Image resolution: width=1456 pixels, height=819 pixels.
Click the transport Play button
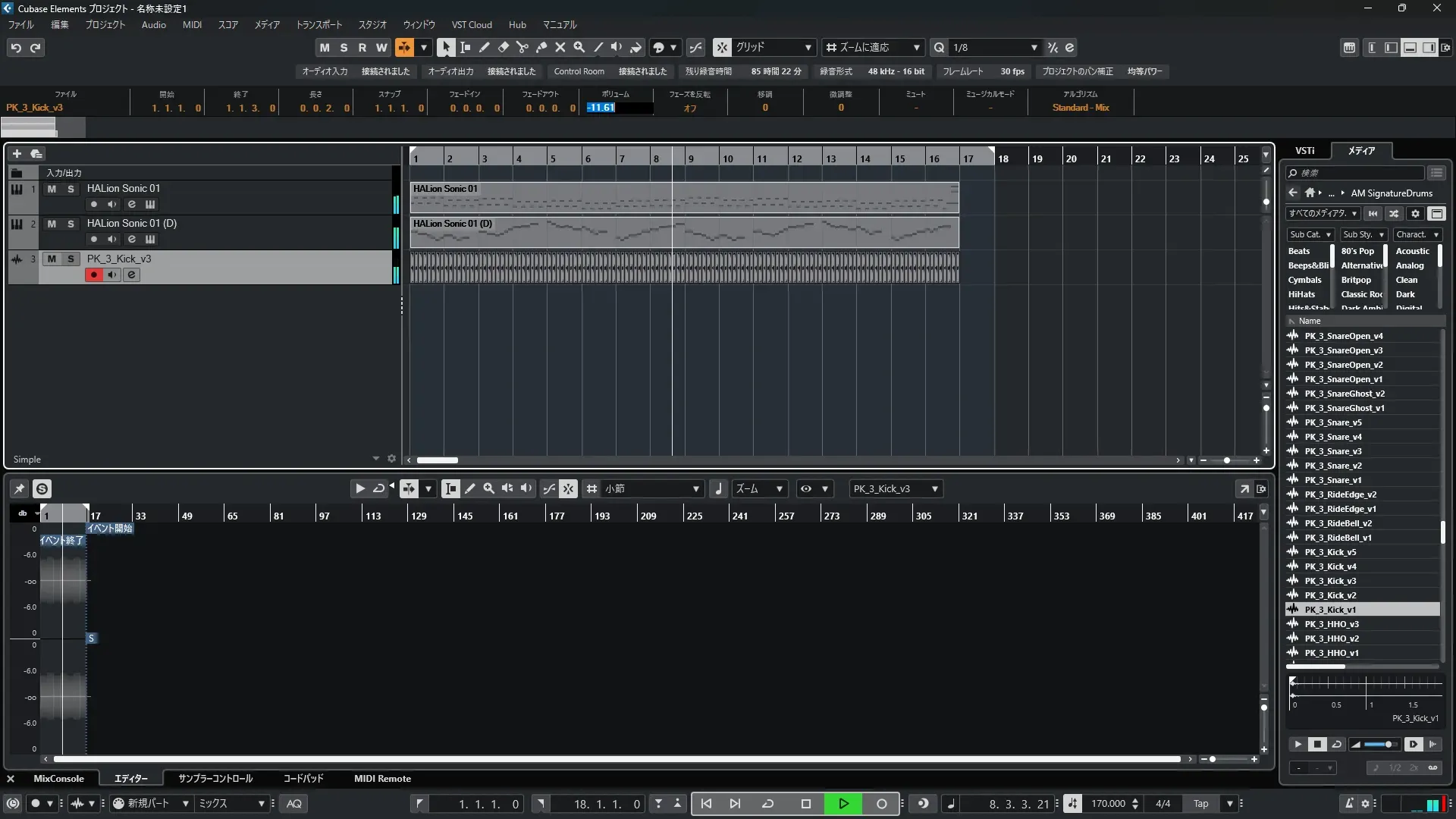click(843, 804)
